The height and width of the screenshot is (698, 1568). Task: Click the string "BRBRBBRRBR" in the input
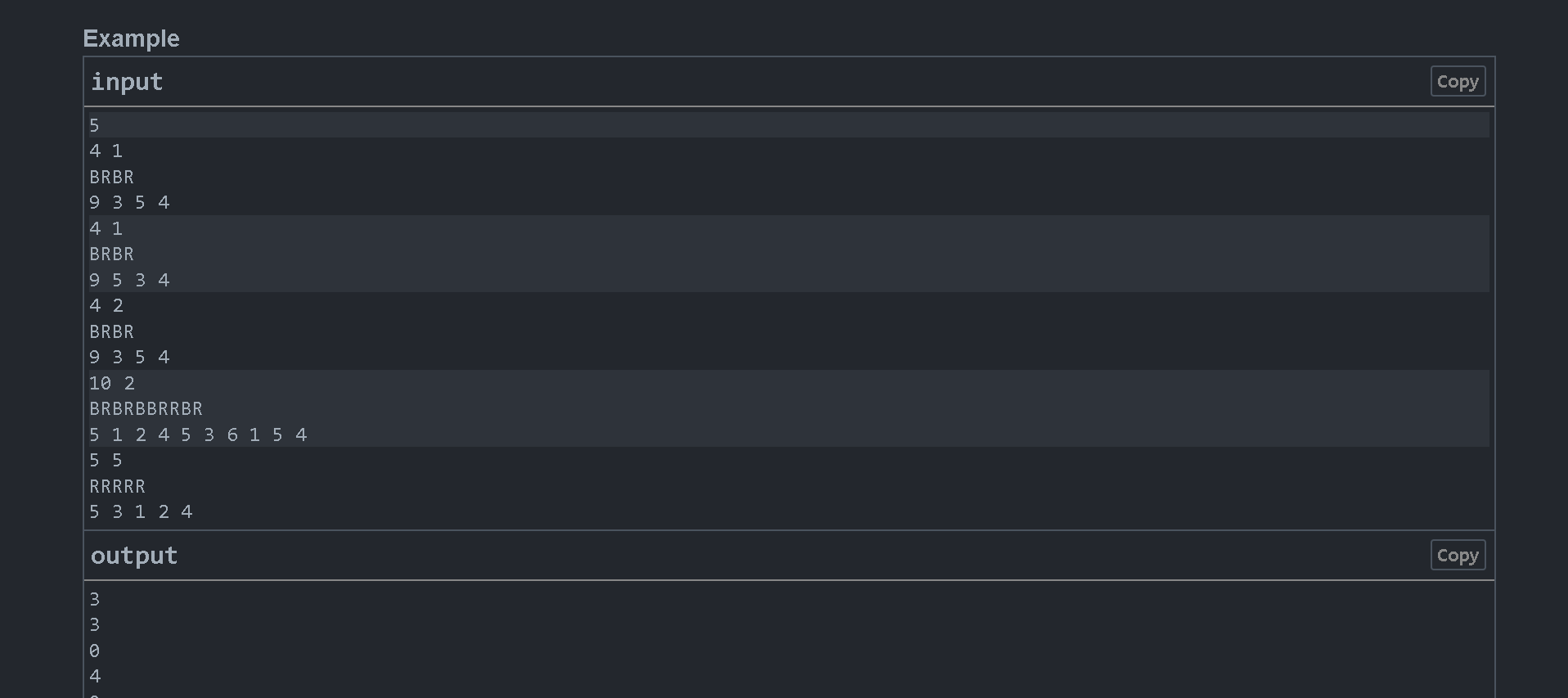[x=146, y=408]
